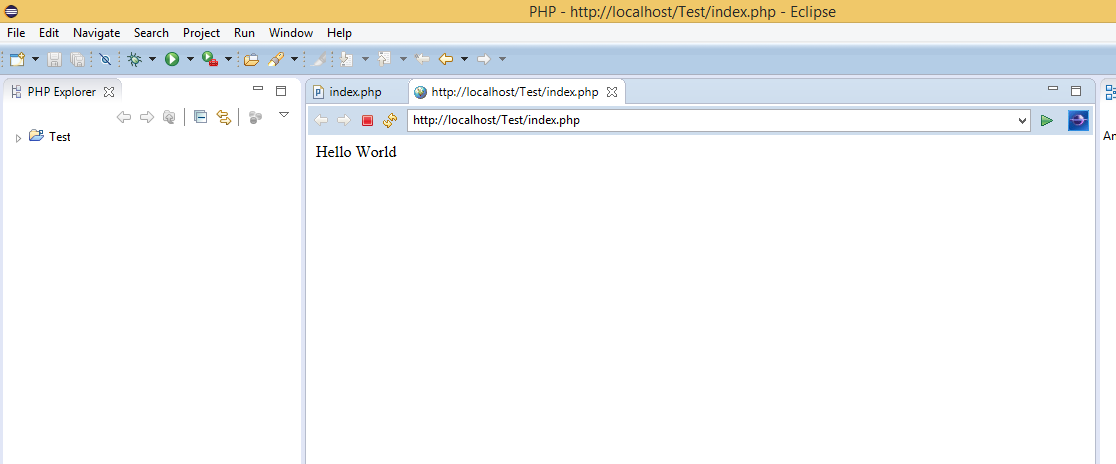Click browser Back arrow
Viewport: 1116px width, 464px height.
[x=321, y=121]
